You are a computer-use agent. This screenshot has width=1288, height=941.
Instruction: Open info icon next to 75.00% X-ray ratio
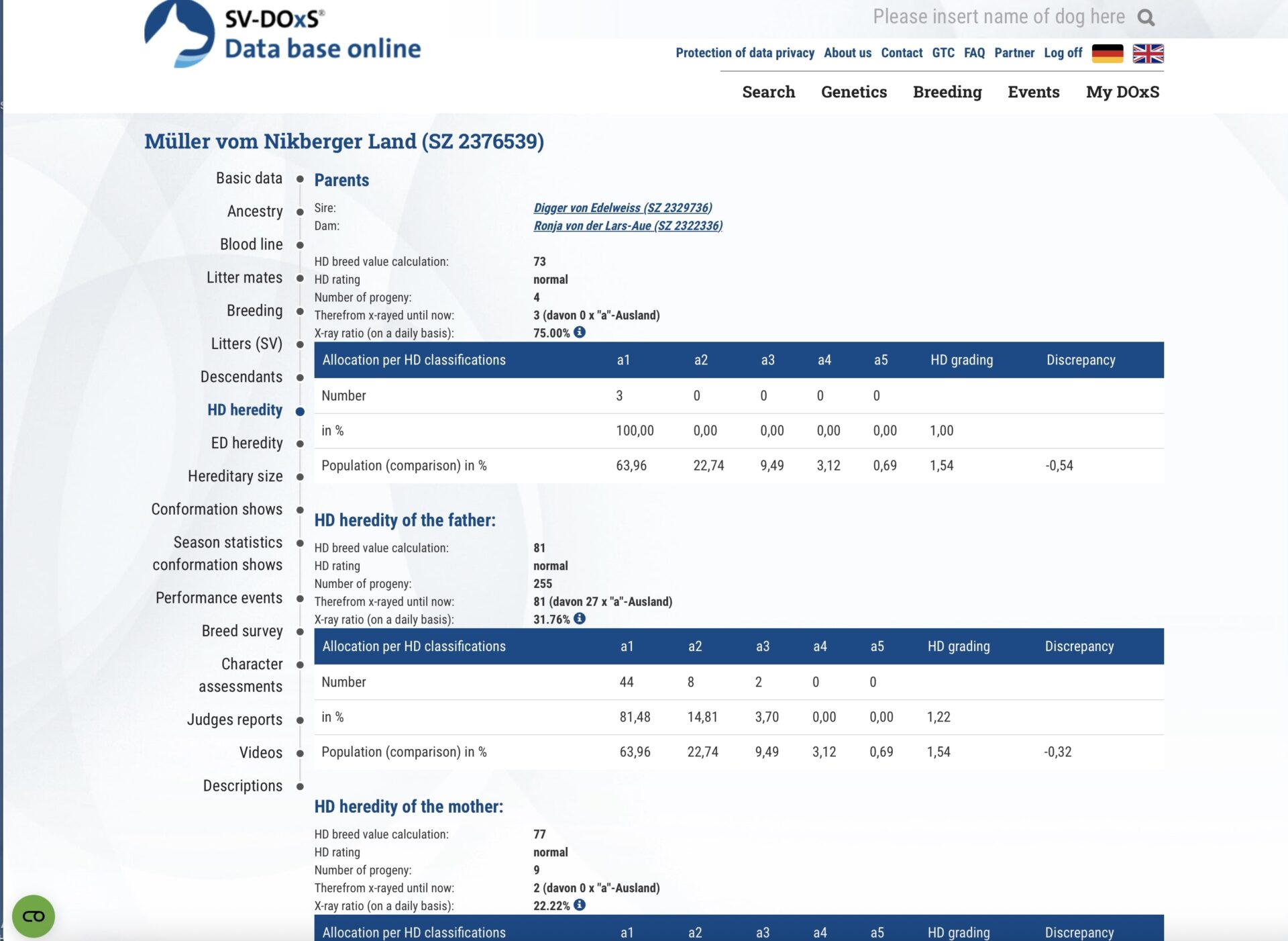[580, 332]
